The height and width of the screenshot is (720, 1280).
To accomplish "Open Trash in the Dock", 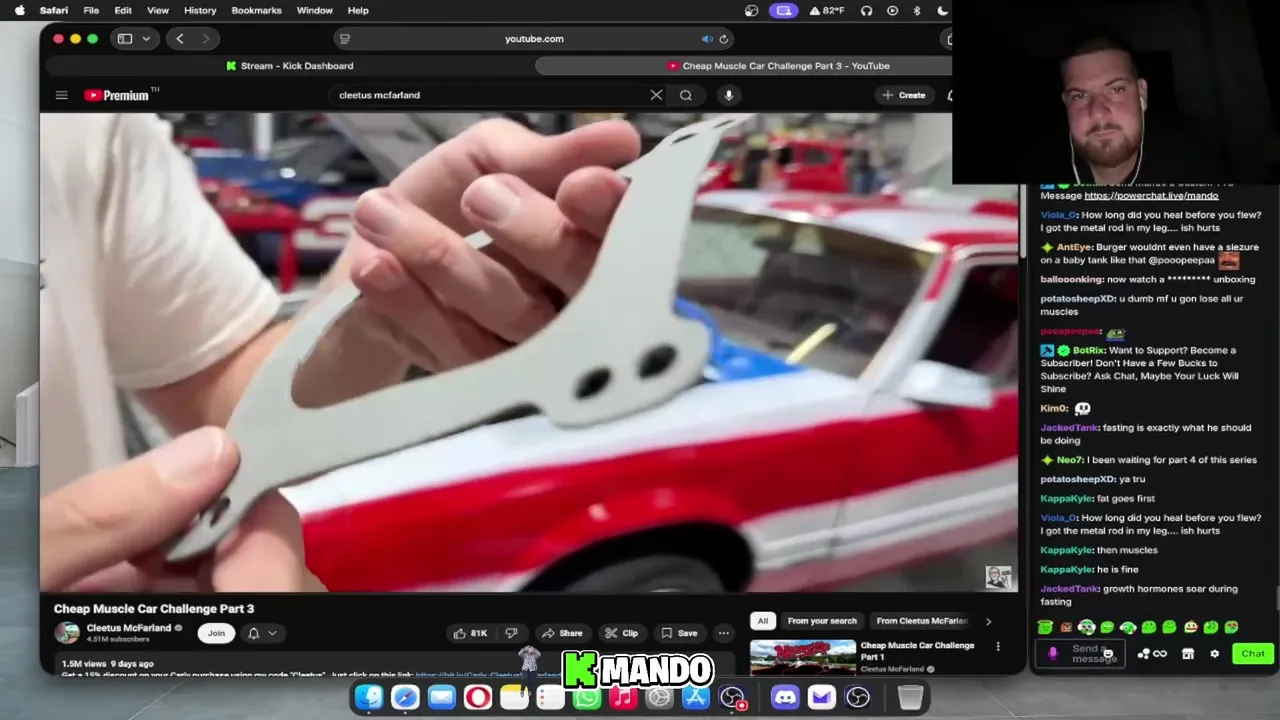I will click(910, 697).
